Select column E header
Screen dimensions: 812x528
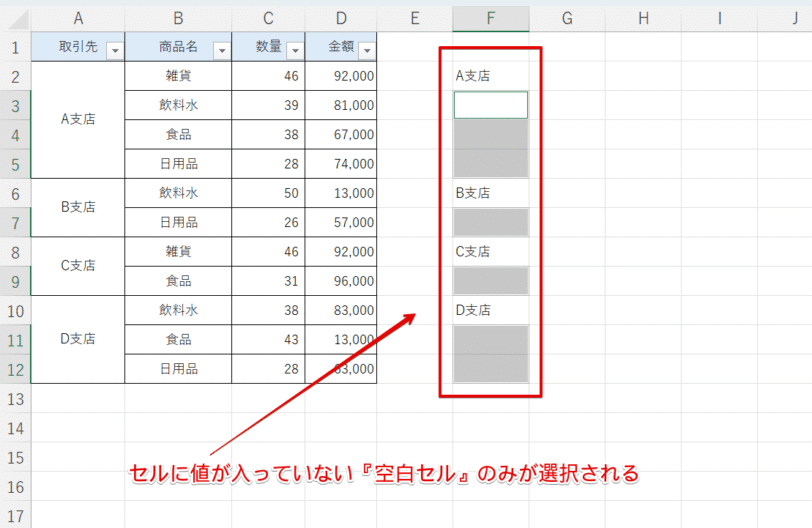click(x=415, y=19)
